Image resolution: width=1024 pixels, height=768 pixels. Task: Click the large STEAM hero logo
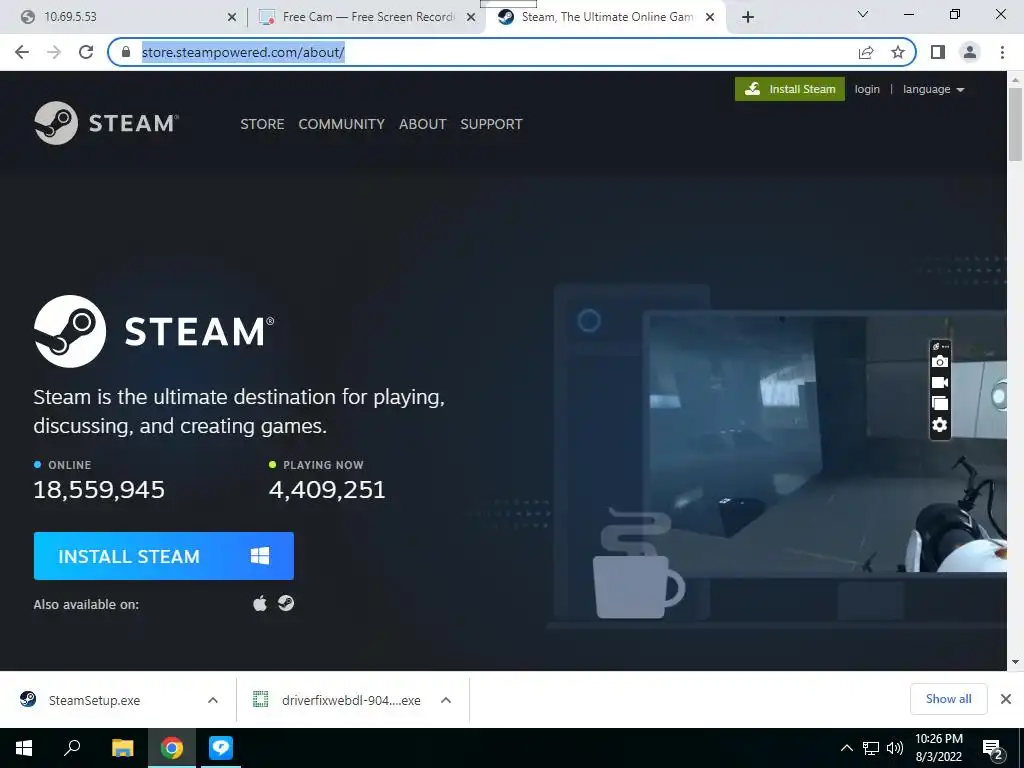(154, 331)
